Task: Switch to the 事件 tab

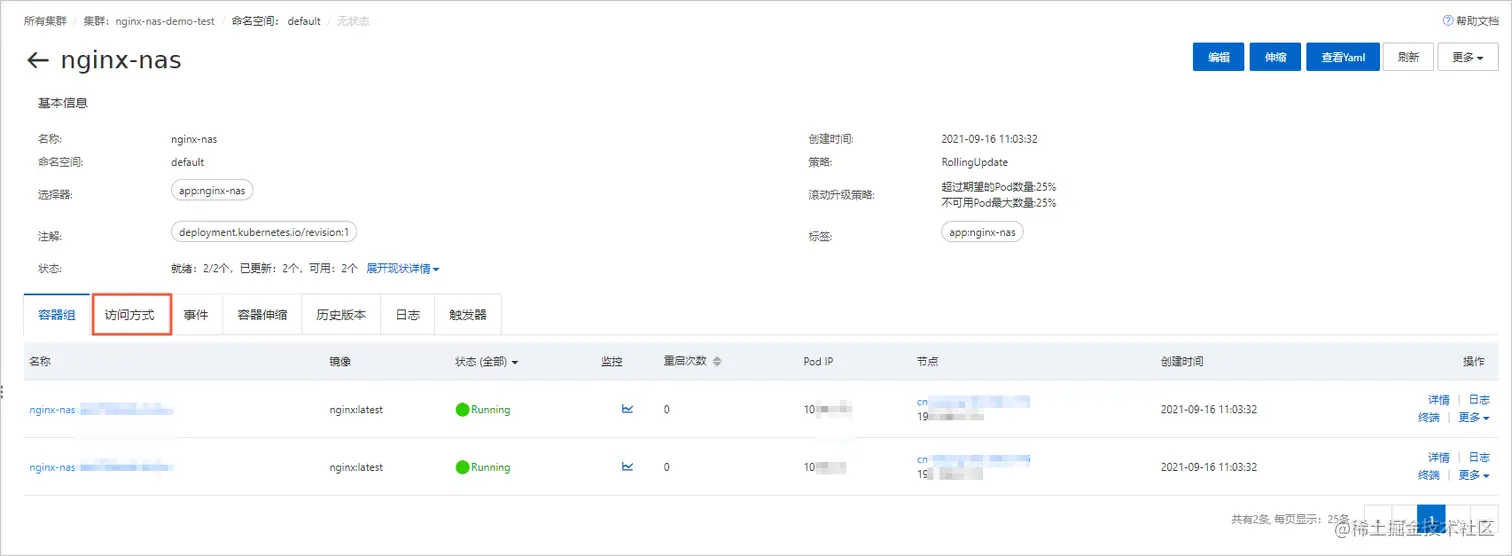Action: [x=196, y=314]
